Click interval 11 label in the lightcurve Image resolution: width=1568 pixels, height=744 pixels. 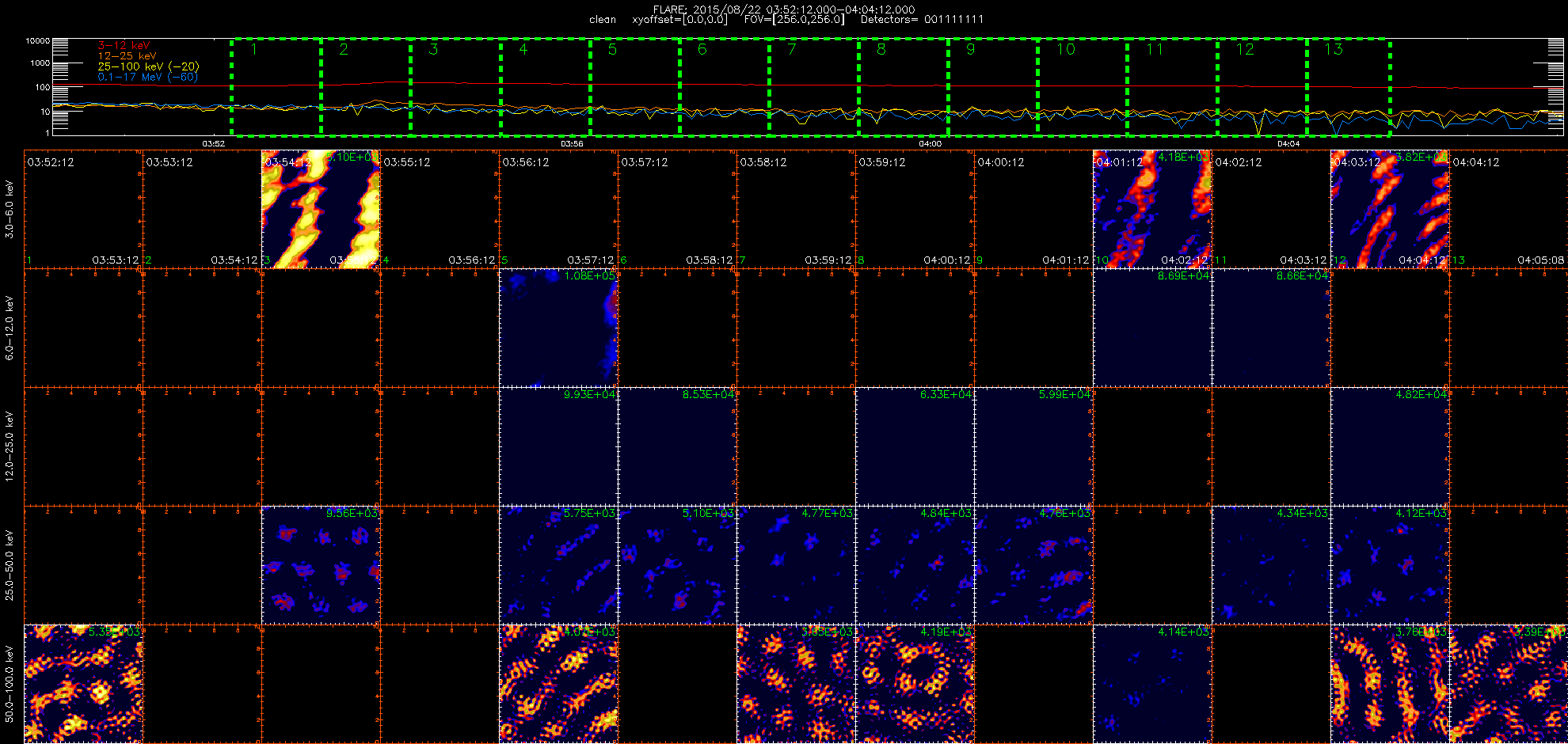pos(1155,49)
